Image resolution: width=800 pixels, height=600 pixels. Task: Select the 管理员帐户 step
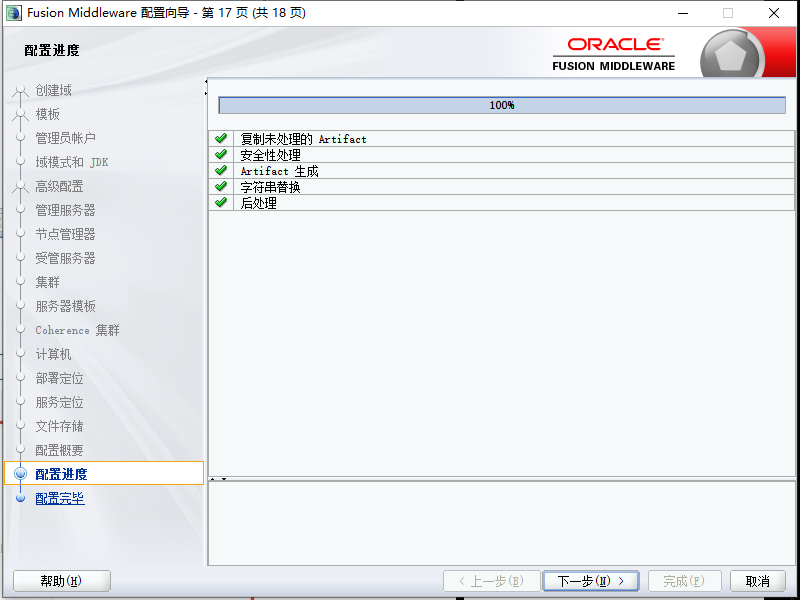pos(65,138)
